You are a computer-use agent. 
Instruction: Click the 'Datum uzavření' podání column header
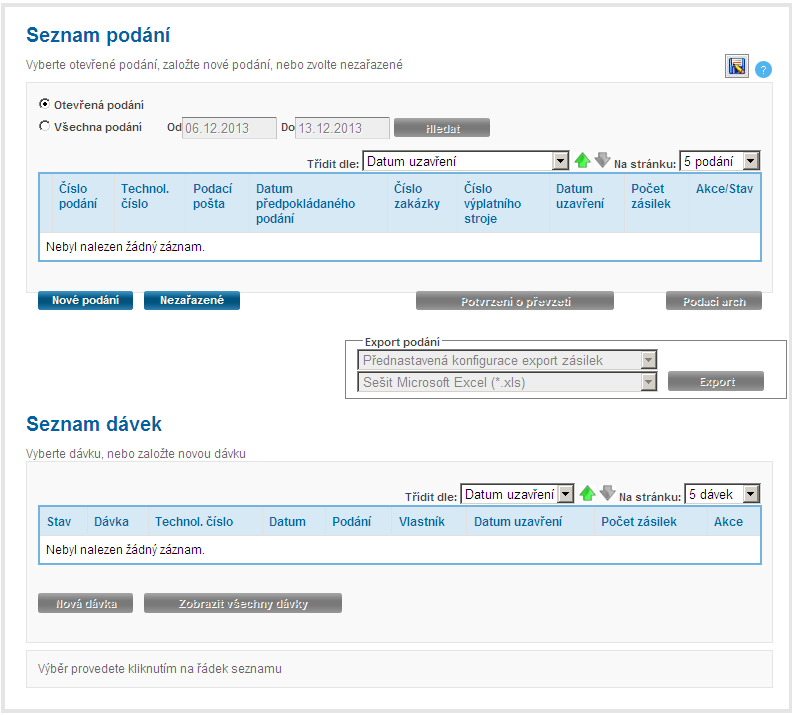[581, 196]
